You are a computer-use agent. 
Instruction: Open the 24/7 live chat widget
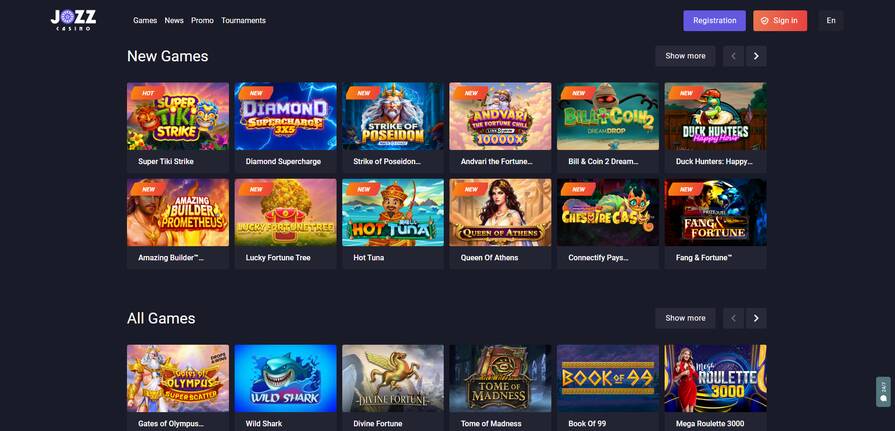click(883, 392)
